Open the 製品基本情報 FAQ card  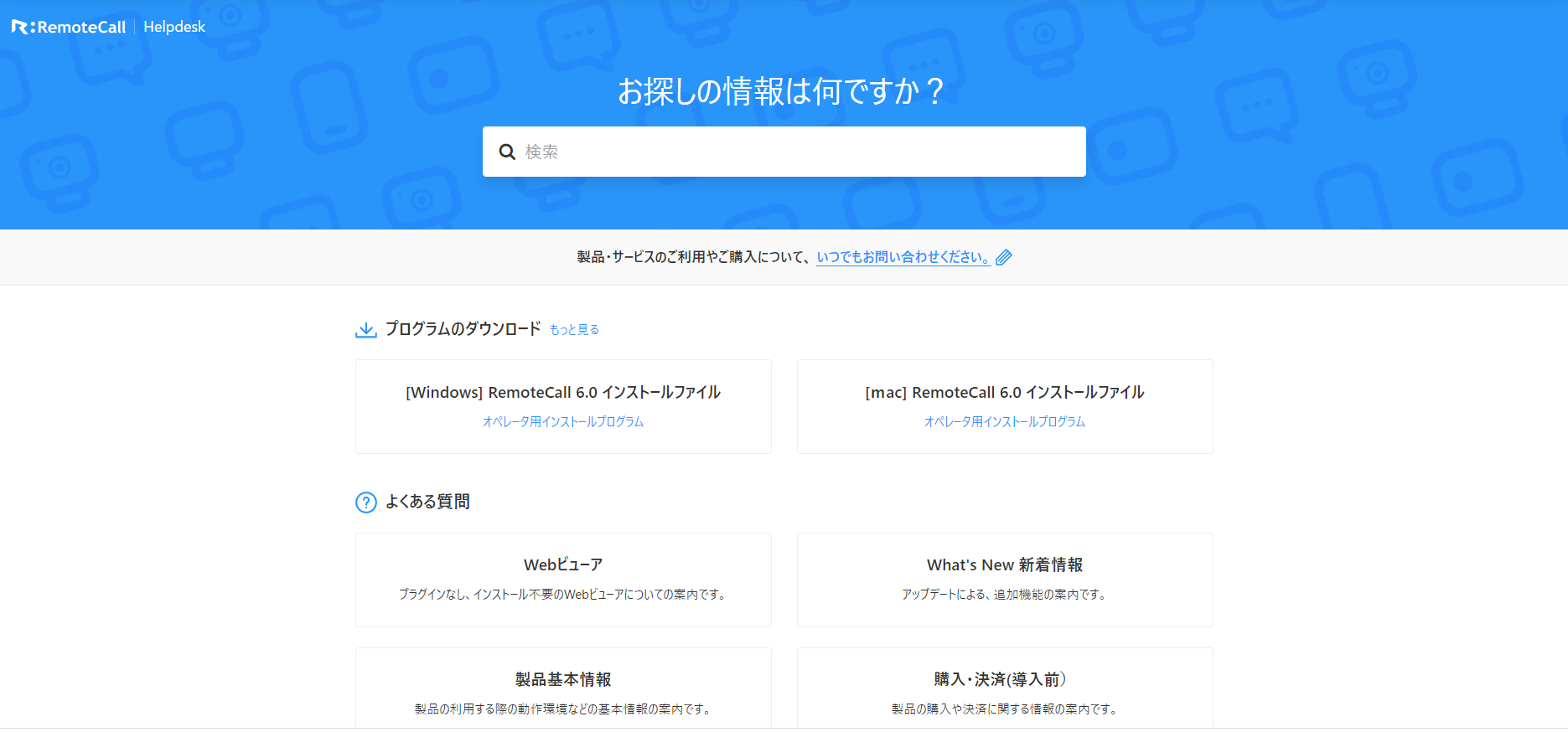tap(563, 688)
